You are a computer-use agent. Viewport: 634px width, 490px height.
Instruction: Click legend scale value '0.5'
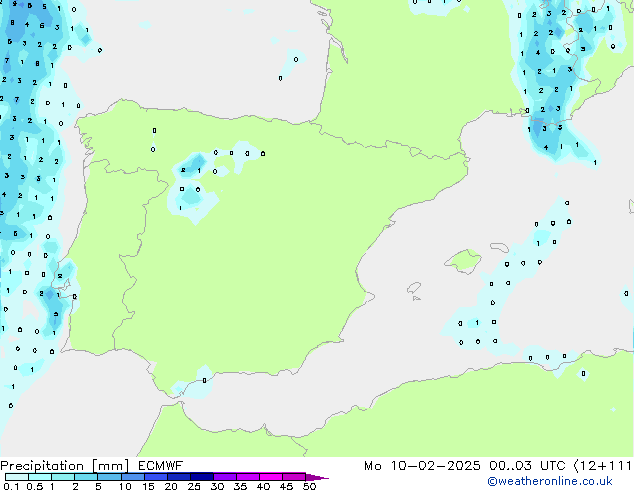pos(34,486)
